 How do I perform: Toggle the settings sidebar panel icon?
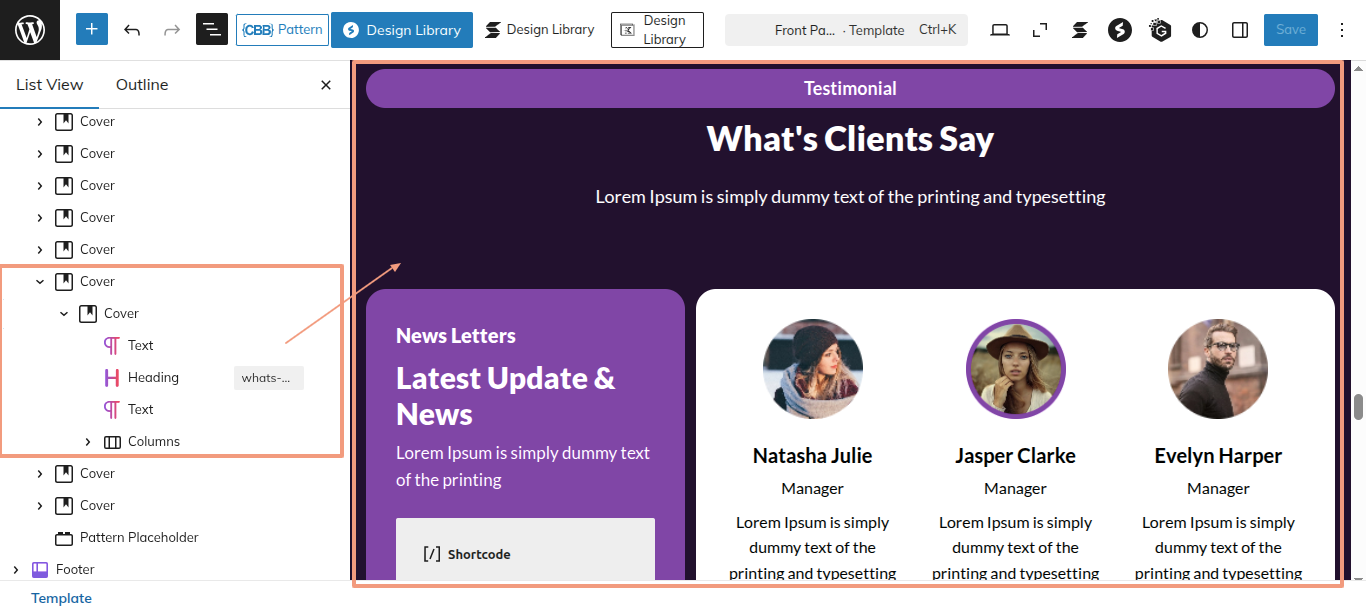(x=1240, y=30)
